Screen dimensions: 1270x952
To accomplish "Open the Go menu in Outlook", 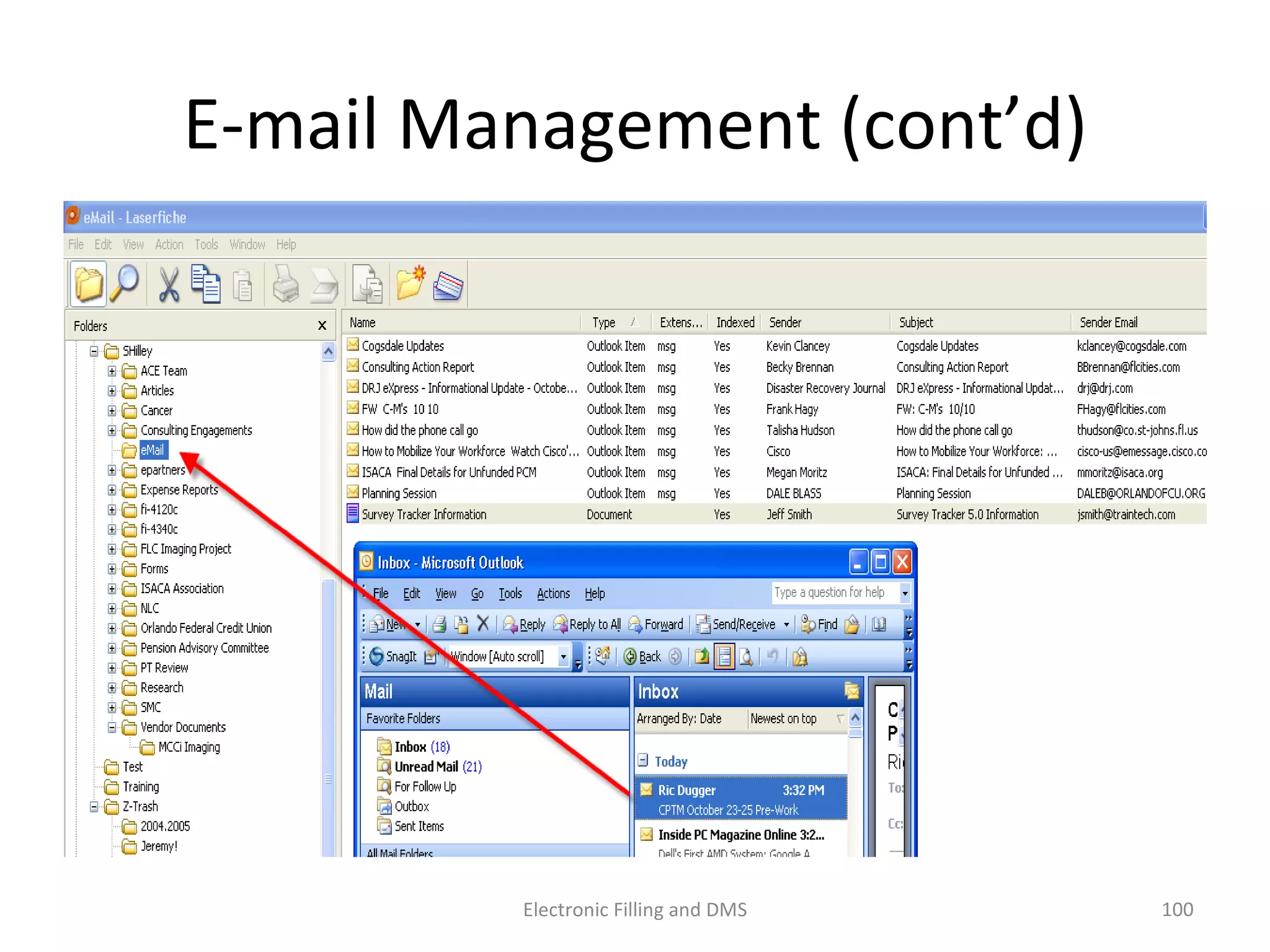I will [477, 594].
